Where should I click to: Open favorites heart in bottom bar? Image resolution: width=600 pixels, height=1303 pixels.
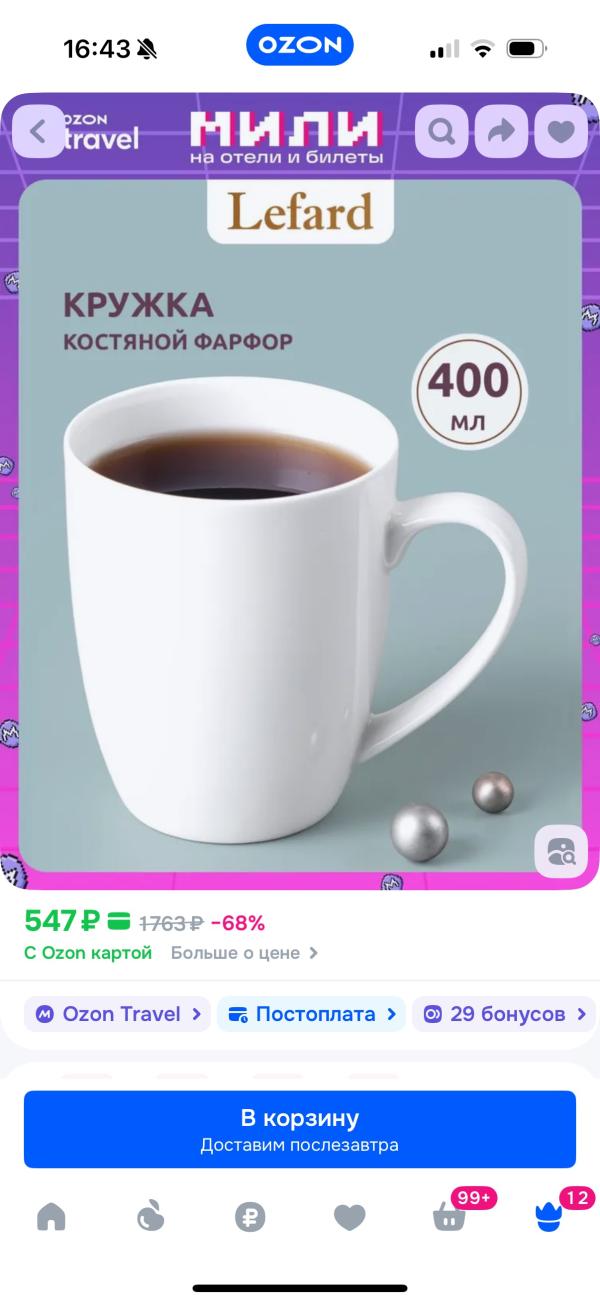350,1216
